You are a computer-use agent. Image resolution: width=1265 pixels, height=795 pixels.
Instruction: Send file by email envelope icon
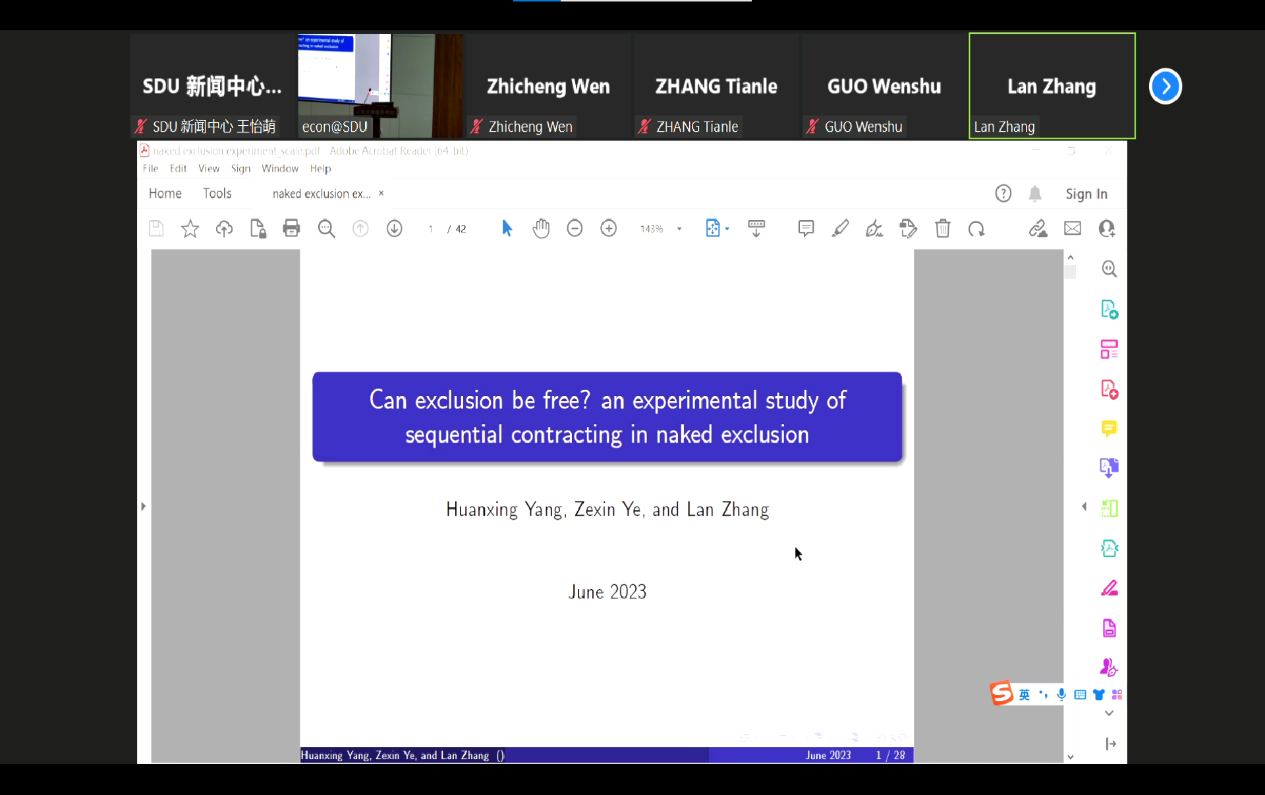pos(1072,229)
